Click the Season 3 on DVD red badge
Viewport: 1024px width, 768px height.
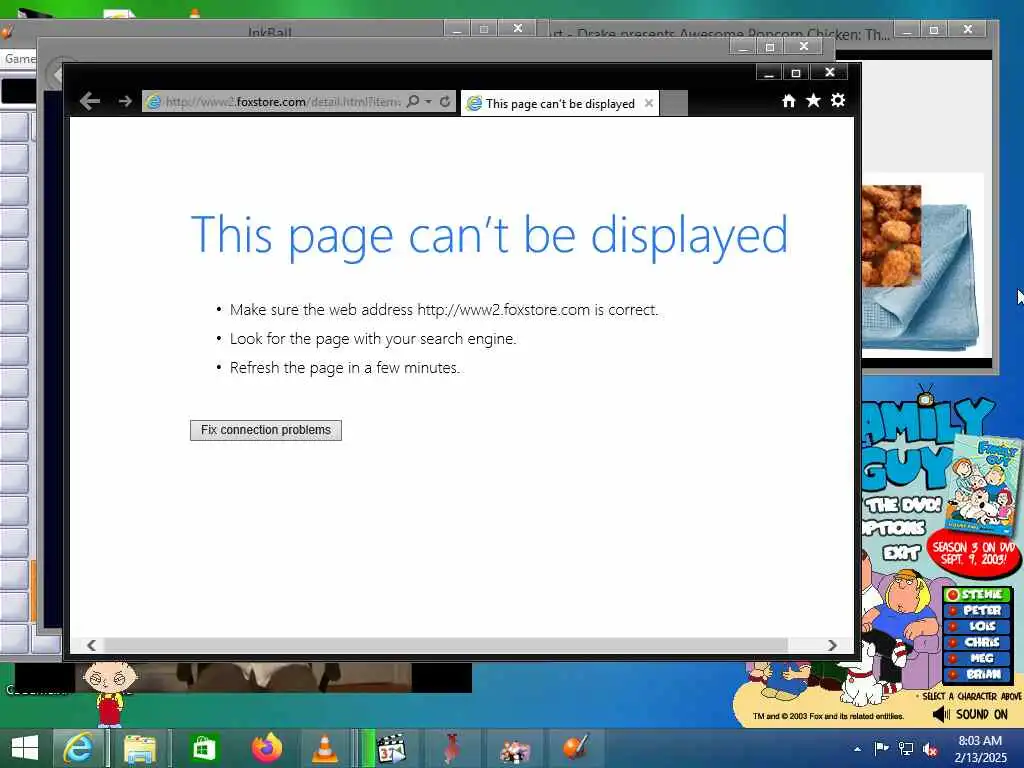pyautogui.click(x=973, y=553)
